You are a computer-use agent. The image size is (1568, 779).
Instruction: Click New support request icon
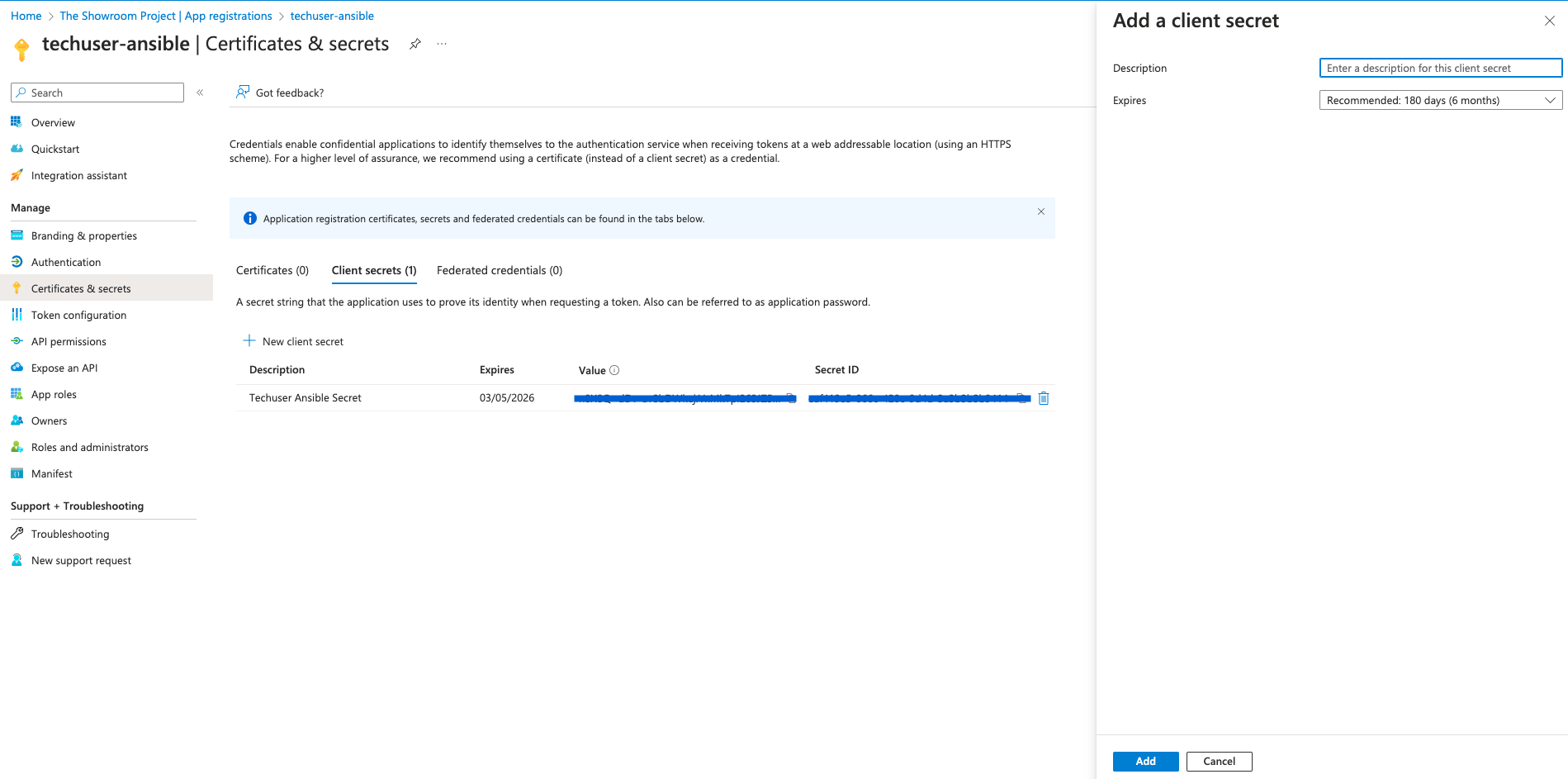pyautogui.click(x=17, y=559)
